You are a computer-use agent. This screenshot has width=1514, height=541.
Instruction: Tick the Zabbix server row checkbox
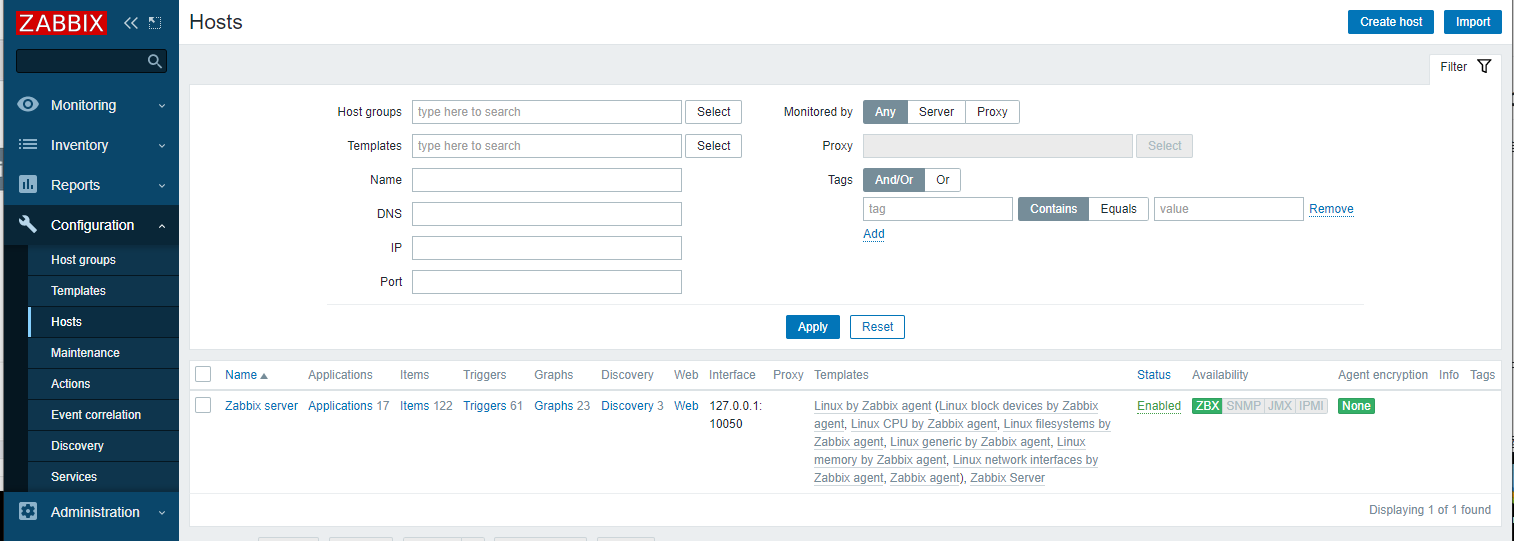pyautogui.click(x=203, y=405)
